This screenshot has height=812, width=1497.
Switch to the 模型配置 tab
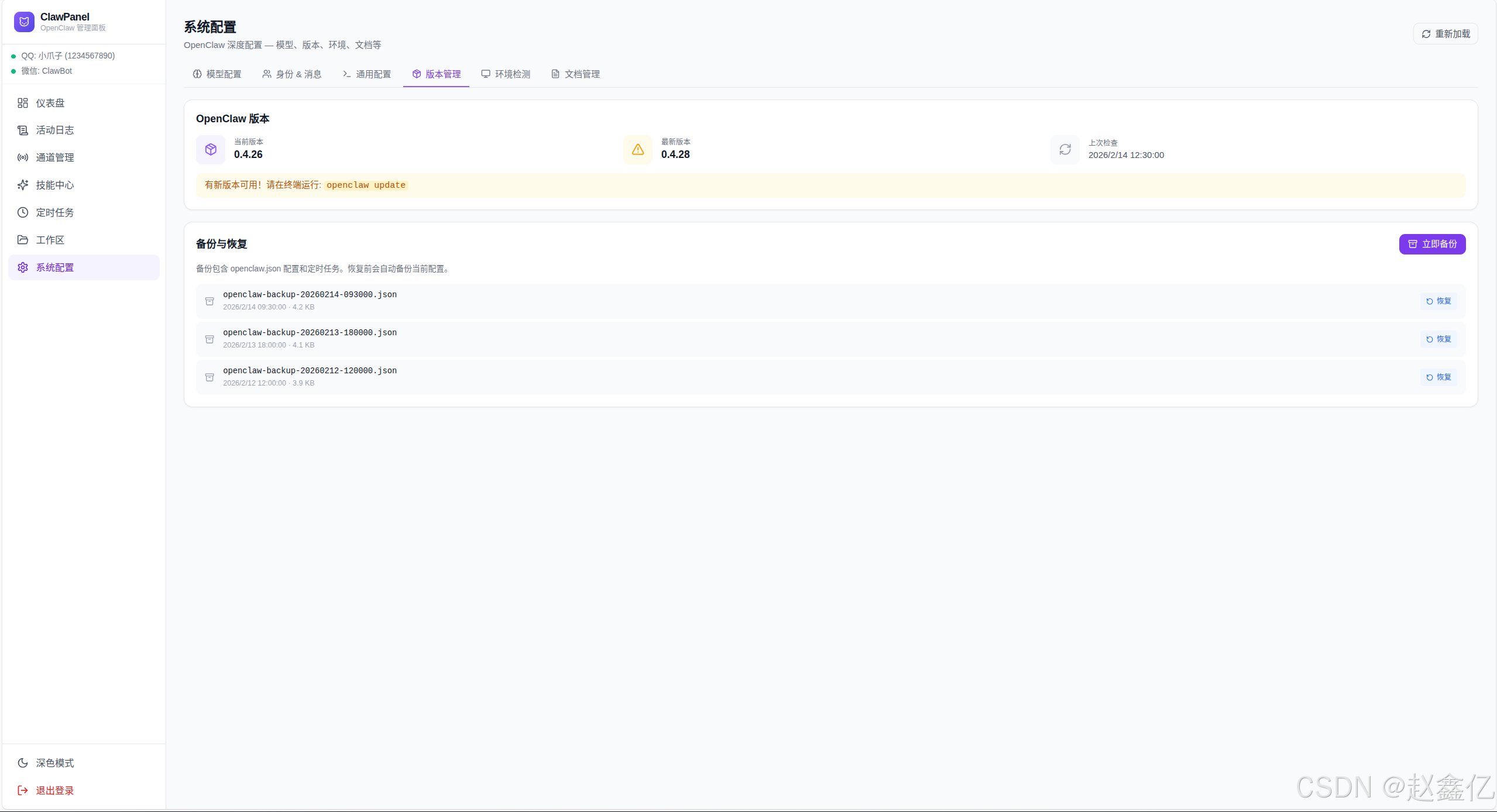point(217,74)
